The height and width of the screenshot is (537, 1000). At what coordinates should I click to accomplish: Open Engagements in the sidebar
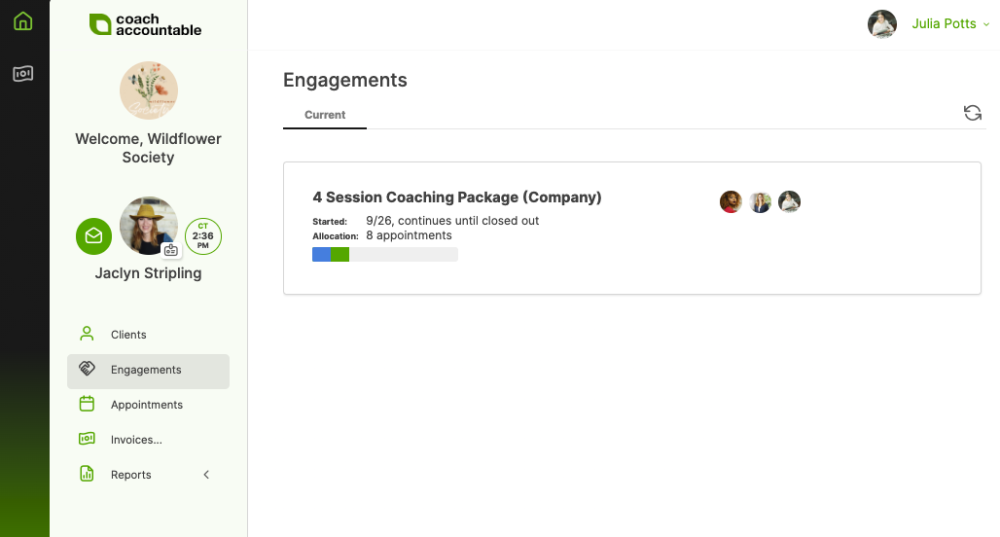click(x=147, y=370)
